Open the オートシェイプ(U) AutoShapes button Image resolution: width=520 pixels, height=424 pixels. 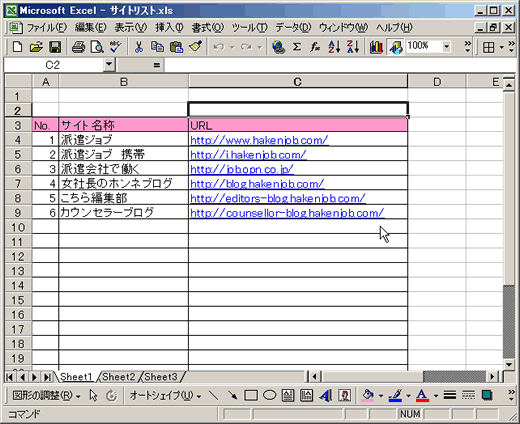(165, 396)
